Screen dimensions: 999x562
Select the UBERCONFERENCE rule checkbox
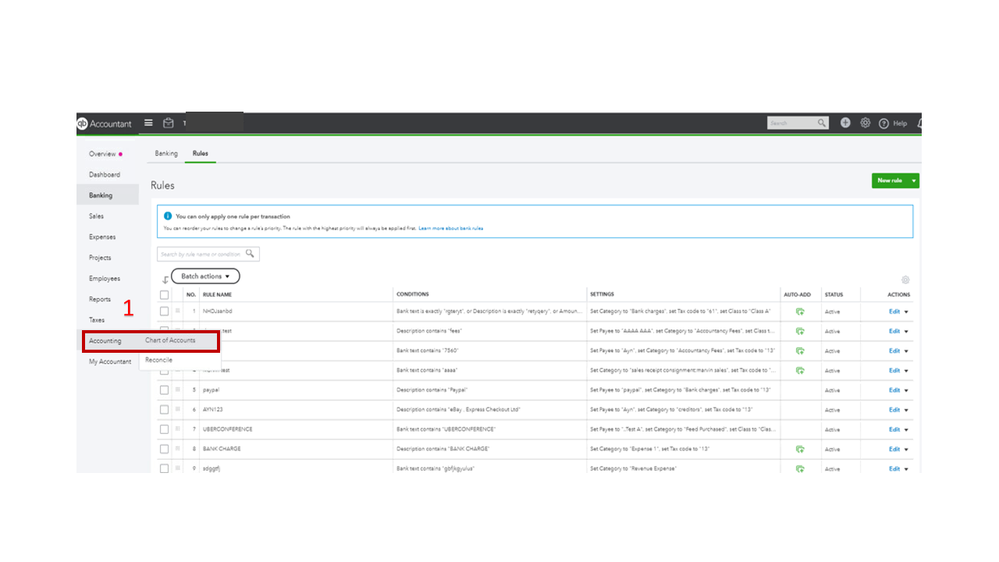(x=164, y=429)
